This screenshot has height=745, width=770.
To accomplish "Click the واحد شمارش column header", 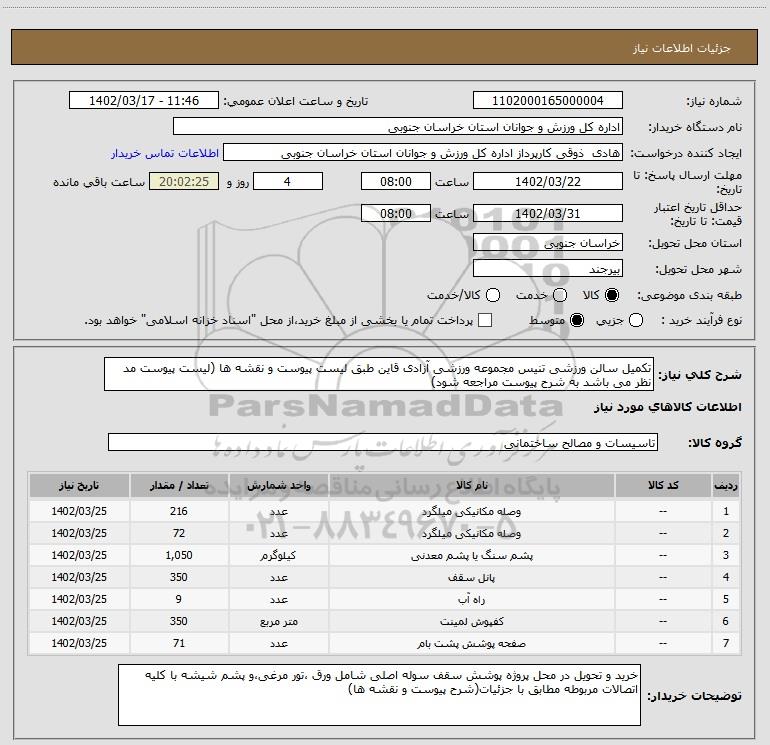I will tap(278, 485).
